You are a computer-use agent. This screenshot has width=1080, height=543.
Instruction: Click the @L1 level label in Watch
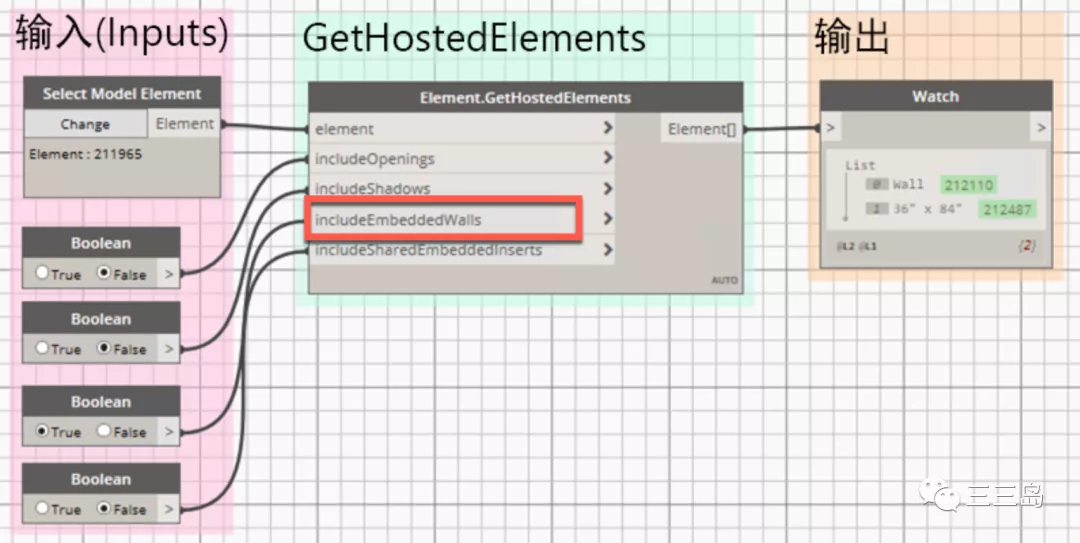pos(868,246)
